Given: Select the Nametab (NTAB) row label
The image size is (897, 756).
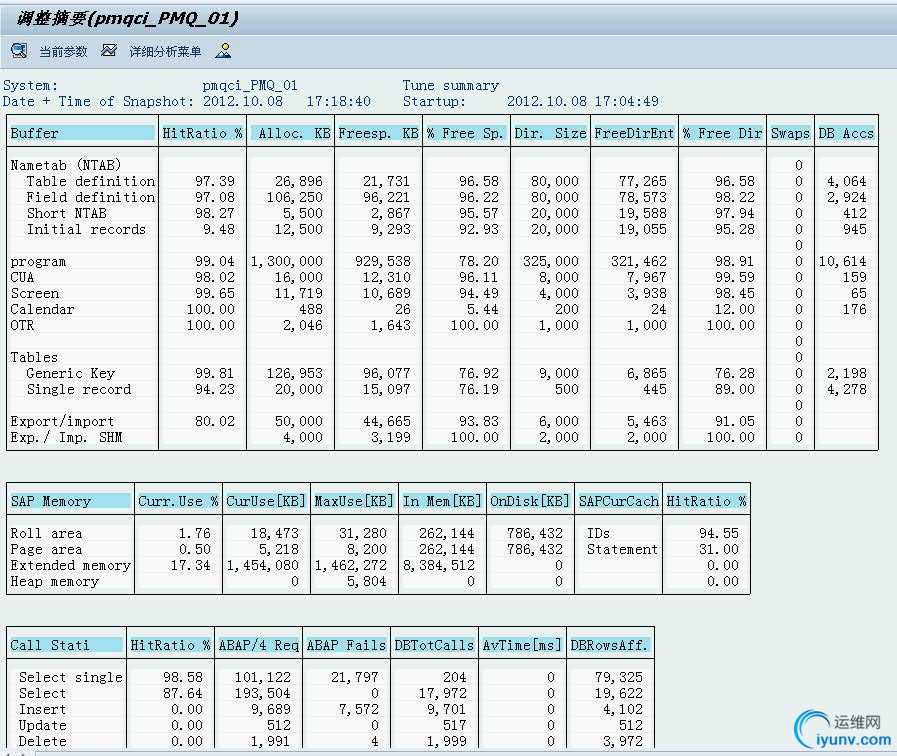Looking at the screenshot, I should (x=66, y=165).
